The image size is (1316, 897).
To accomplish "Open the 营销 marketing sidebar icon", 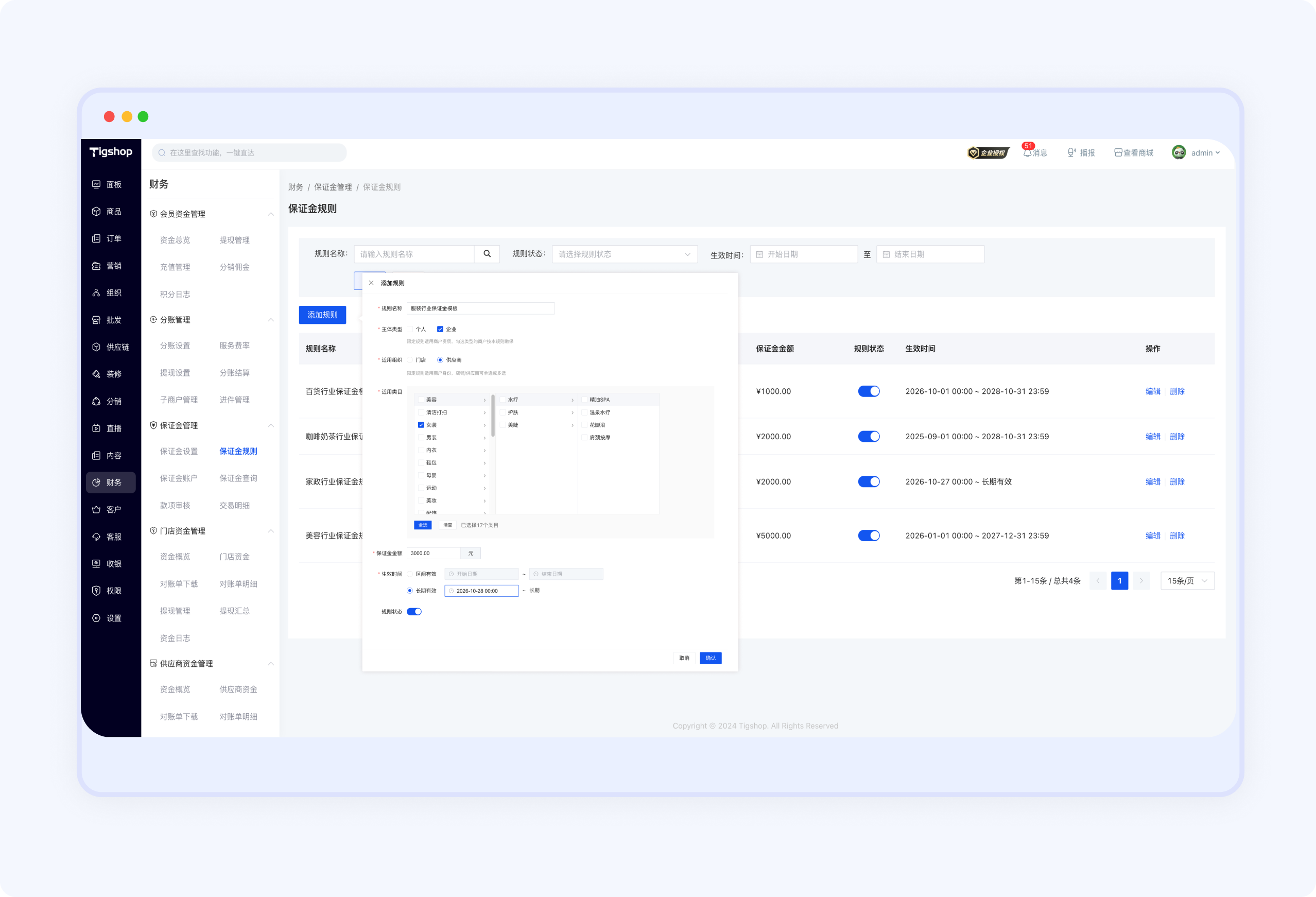I will point(96,266).
